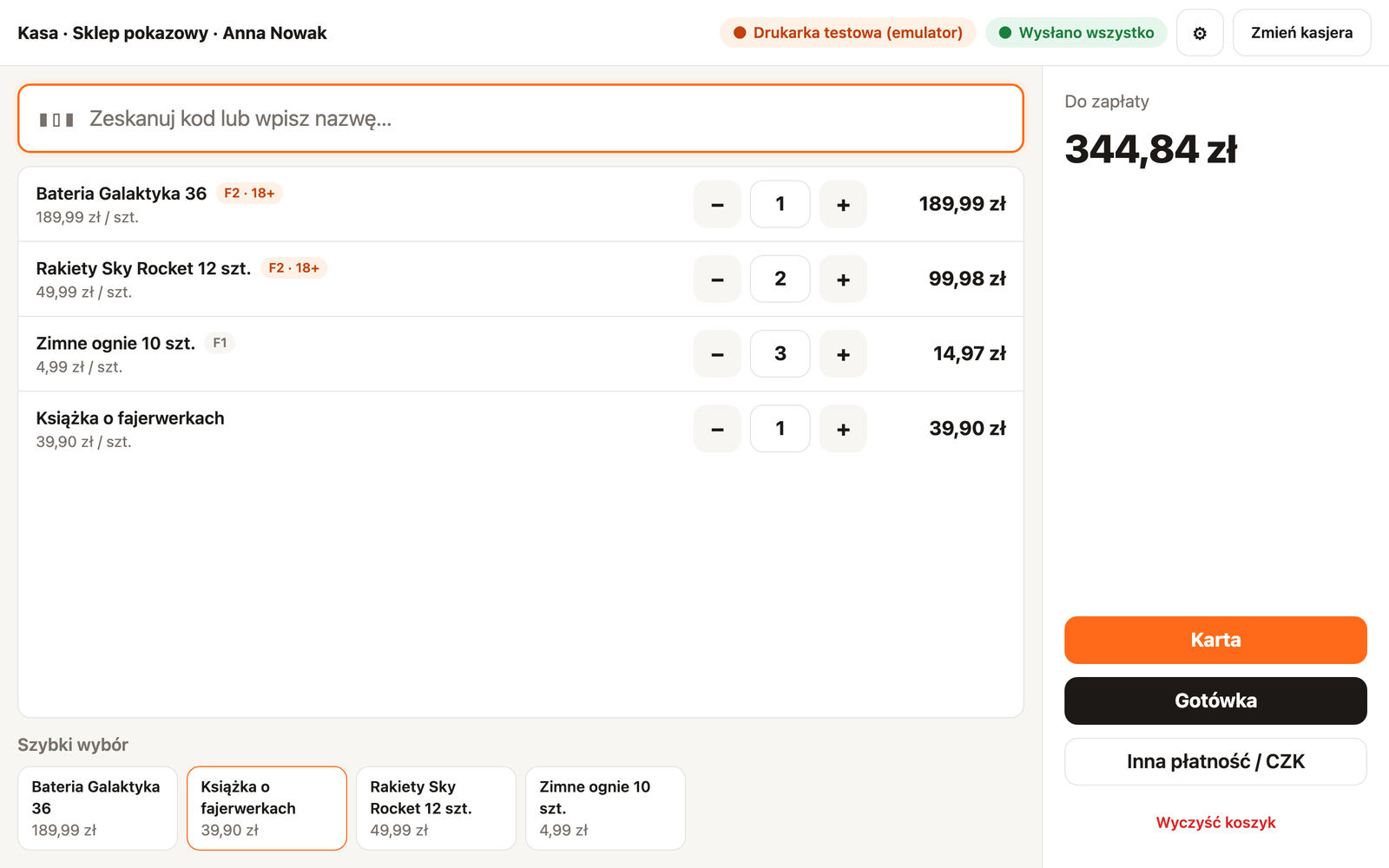Click quantity field for Książka o fajerwerkach row
The image size is (1389, 868).
pos(780,428)
